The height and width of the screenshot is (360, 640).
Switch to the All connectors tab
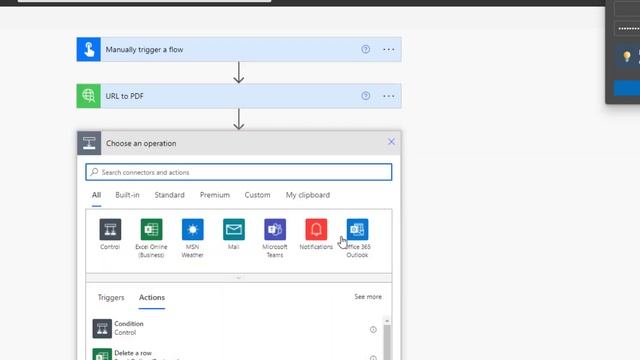point(96,195)
